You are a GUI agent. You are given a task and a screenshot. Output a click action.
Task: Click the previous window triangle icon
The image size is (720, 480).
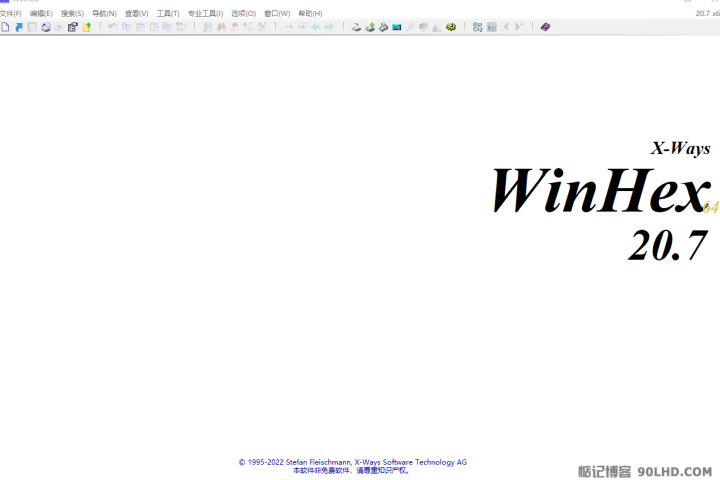(505, 27)
